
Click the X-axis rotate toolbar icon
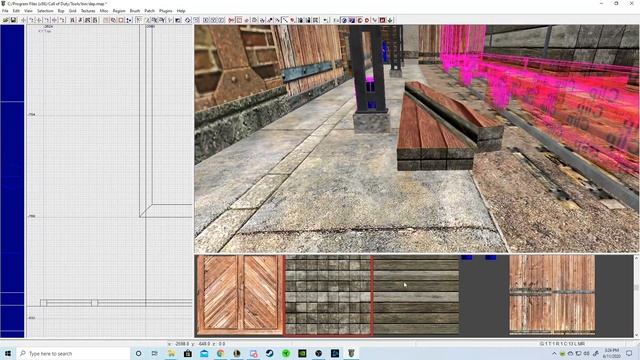point(31,20)
